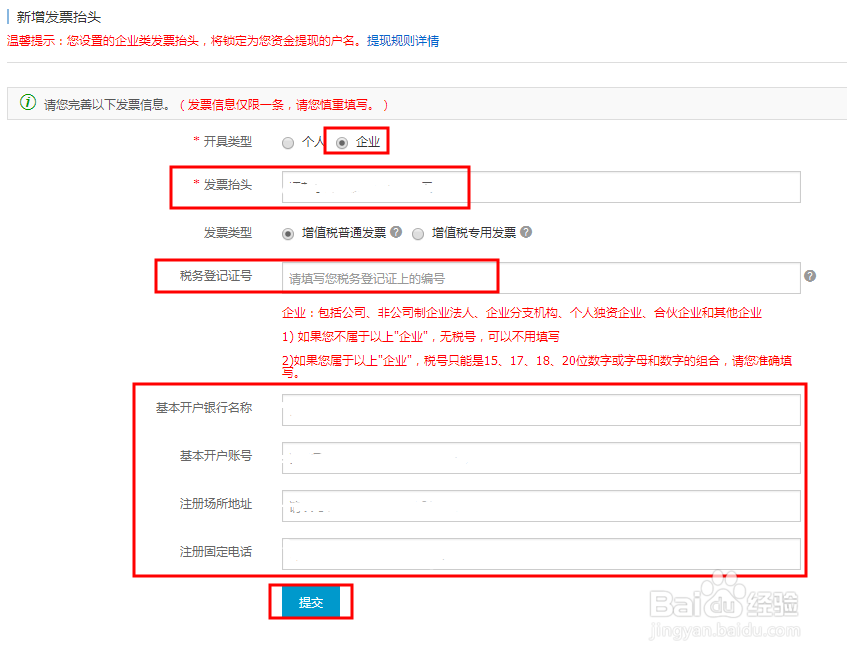Click the 提交 submit button
The image size is (847, 660).
(x=309, y=601)
